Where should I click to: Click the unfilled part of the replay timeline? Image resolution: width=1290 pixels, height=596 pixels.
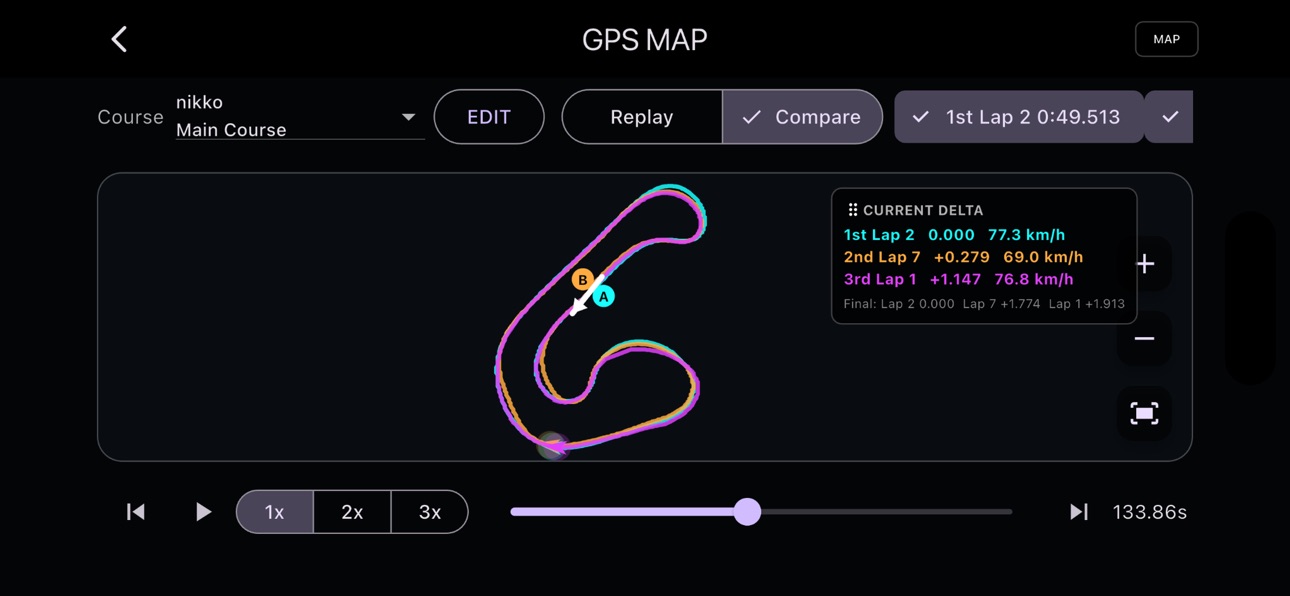click(887, 512)
